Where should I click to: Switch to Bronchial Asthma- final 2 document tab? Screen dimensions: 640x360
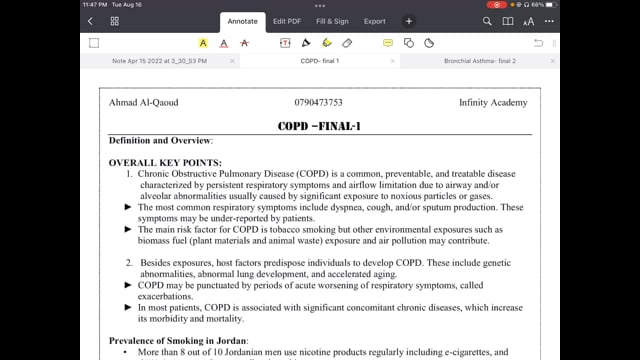pyautogui.click(x=480, y=61)
